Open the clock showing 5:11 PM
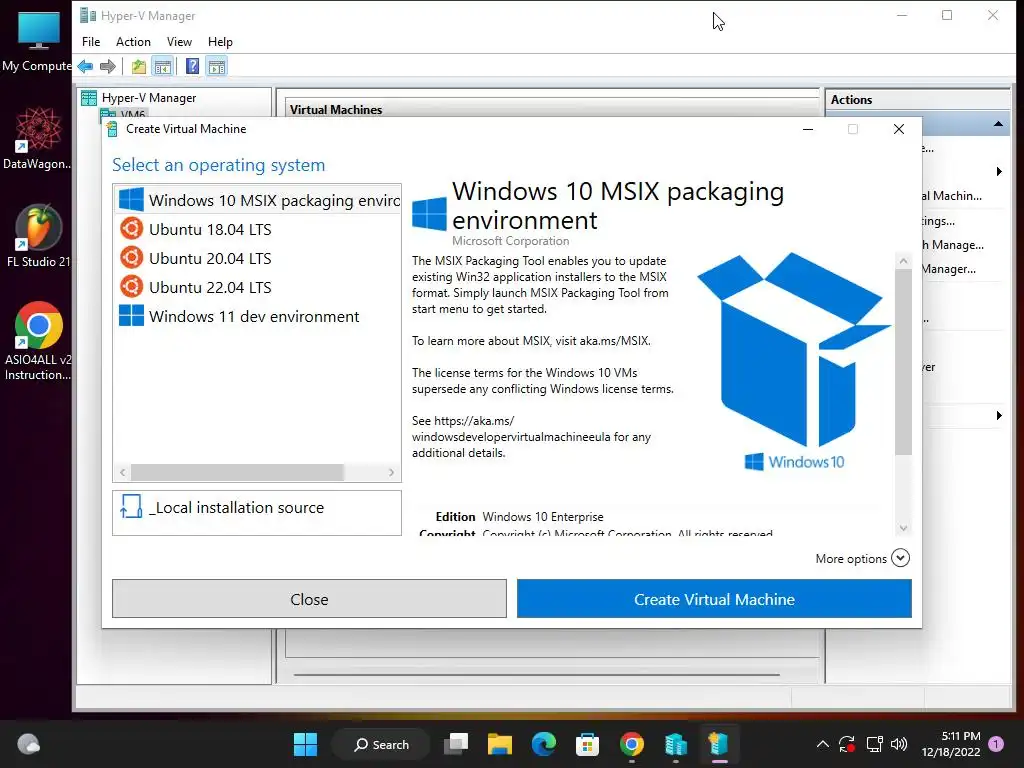Viewport: 1024px width, 768px height. (x=951, y=744)
